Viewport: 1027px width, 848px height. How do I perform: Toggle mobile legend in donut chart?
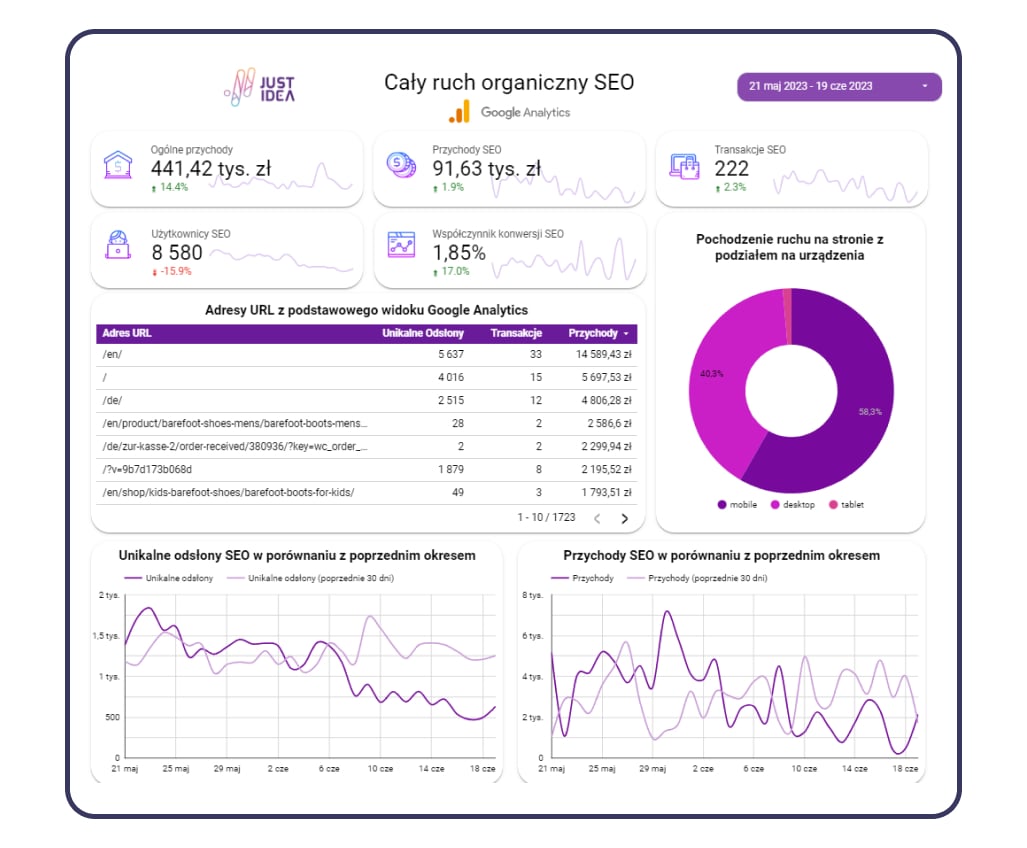[737, 505]
